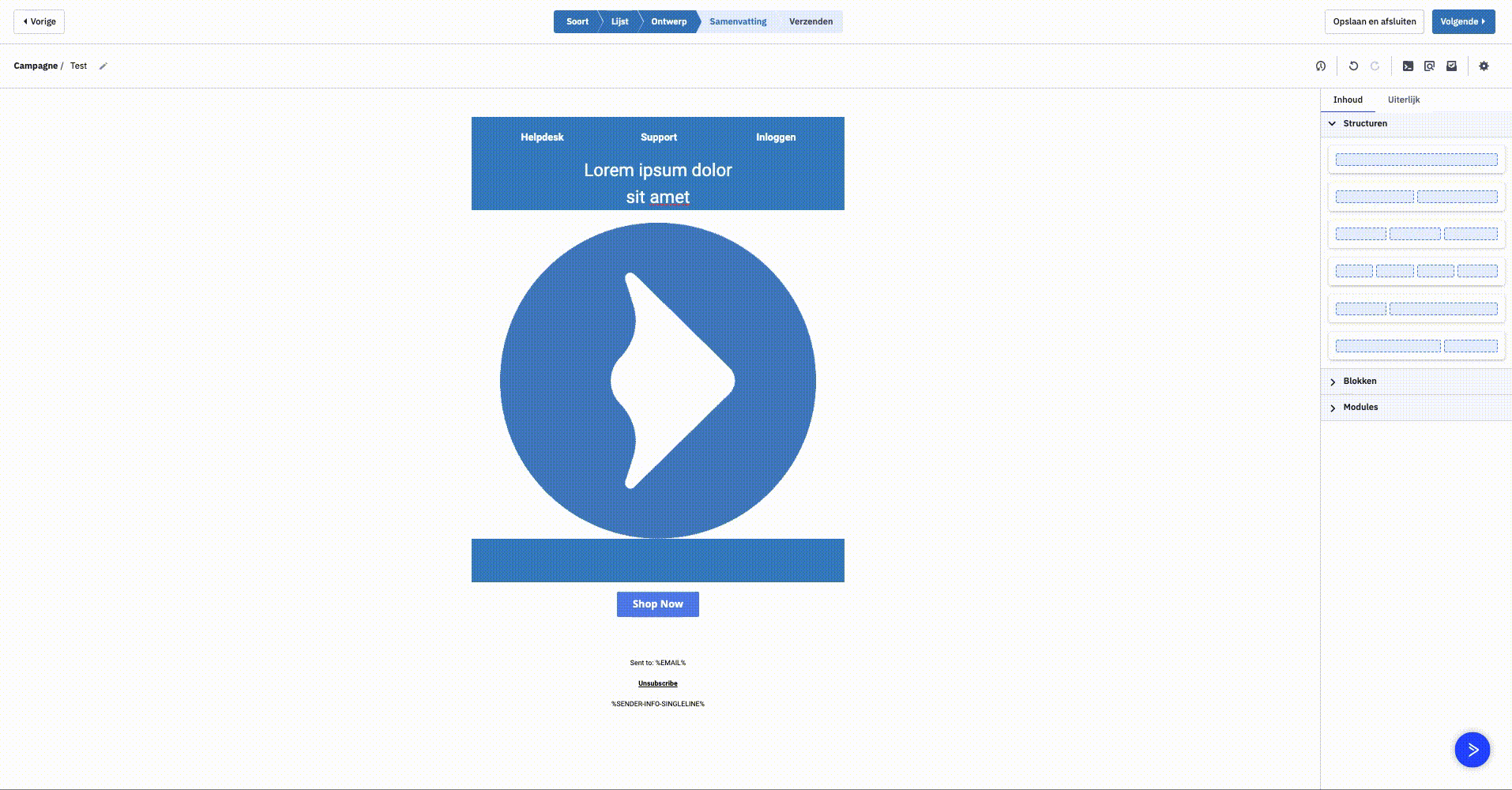Image resolution: width=1512 pixels, height=790 pixels.
Task: Click the Lorem ipsum dolor sit amet heading
Action: (x=658, y=183)
